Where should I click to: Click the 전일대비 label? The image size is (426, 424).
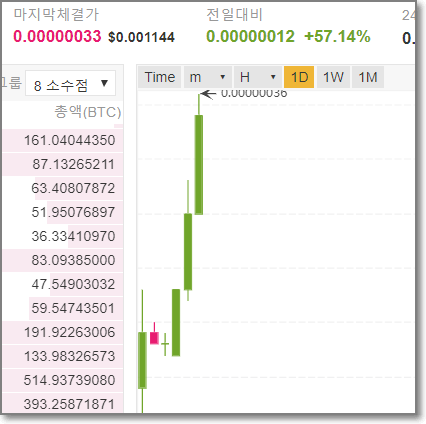tap(235, 15)
